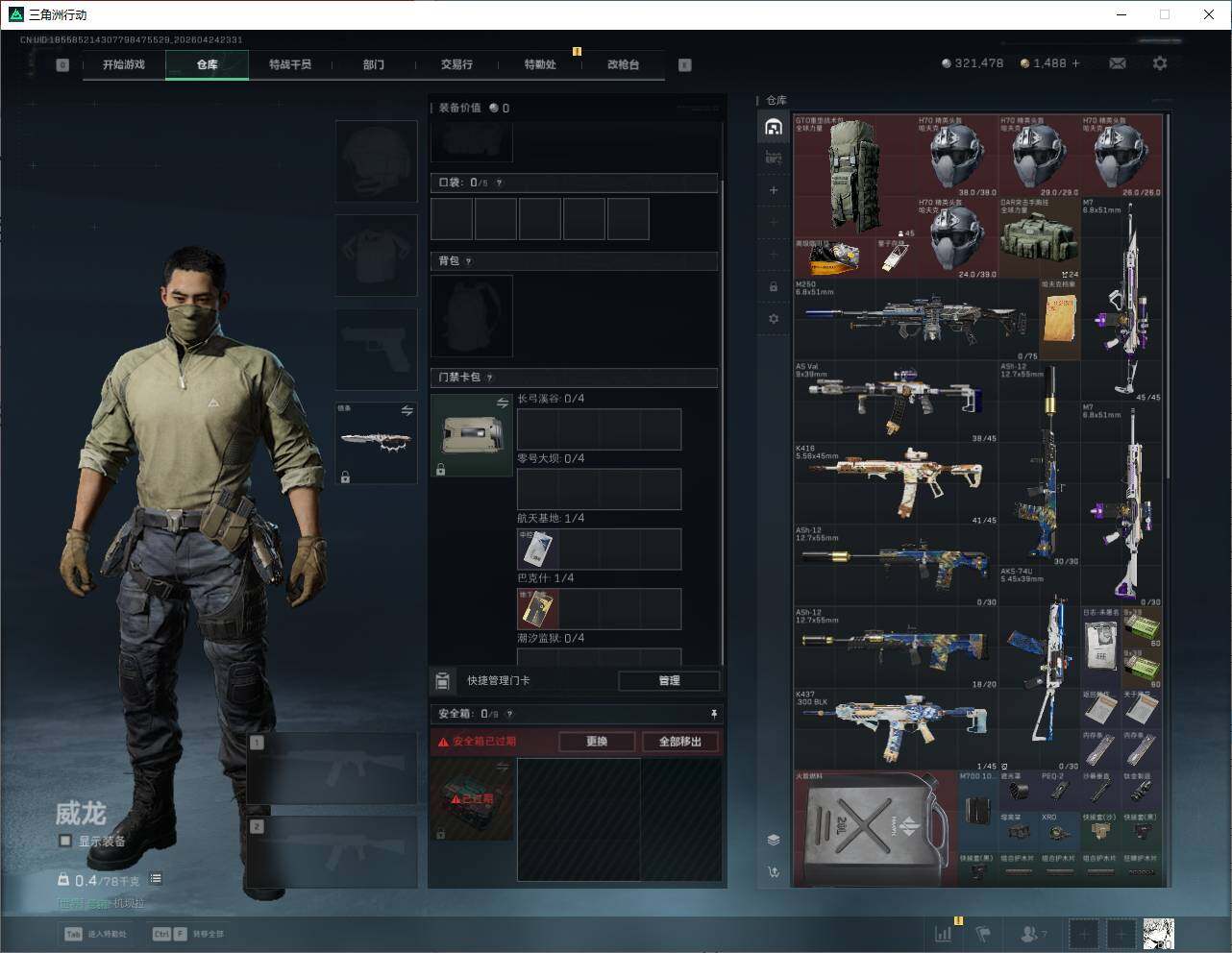Click the 管理 keycard button
The height and width of the screenshot is (953, 1232).
[669, 680]
